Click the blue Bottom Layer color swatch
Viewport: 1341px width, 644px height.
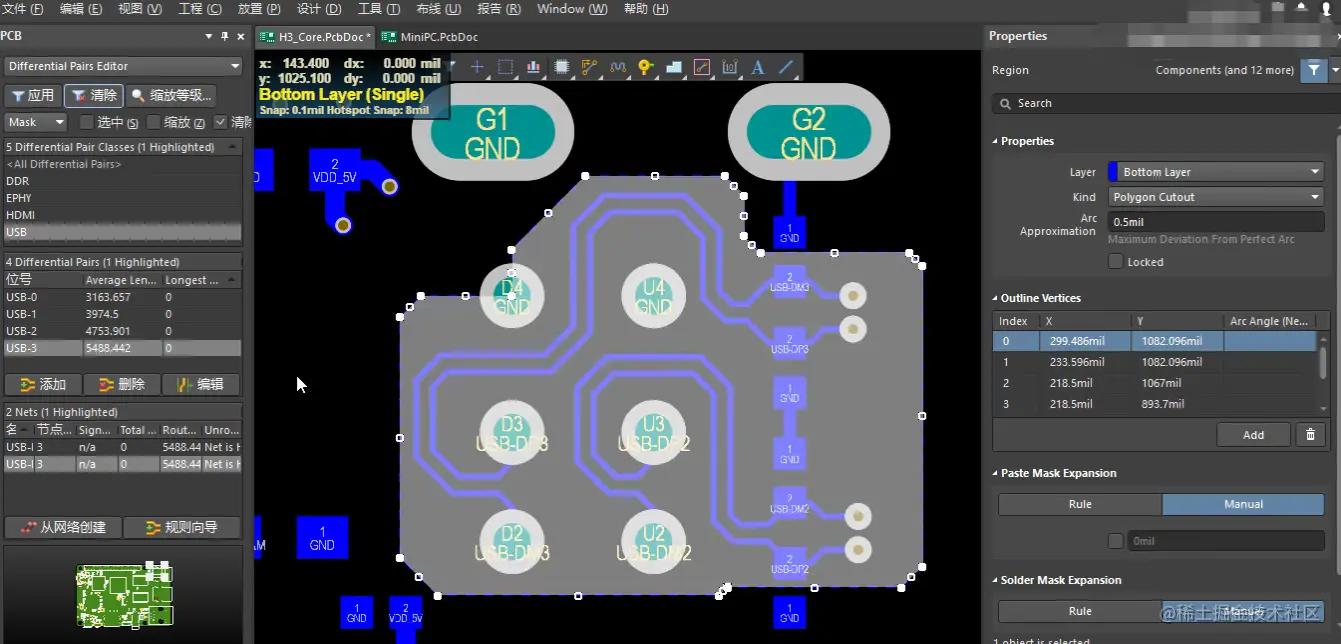(1112, 172)
